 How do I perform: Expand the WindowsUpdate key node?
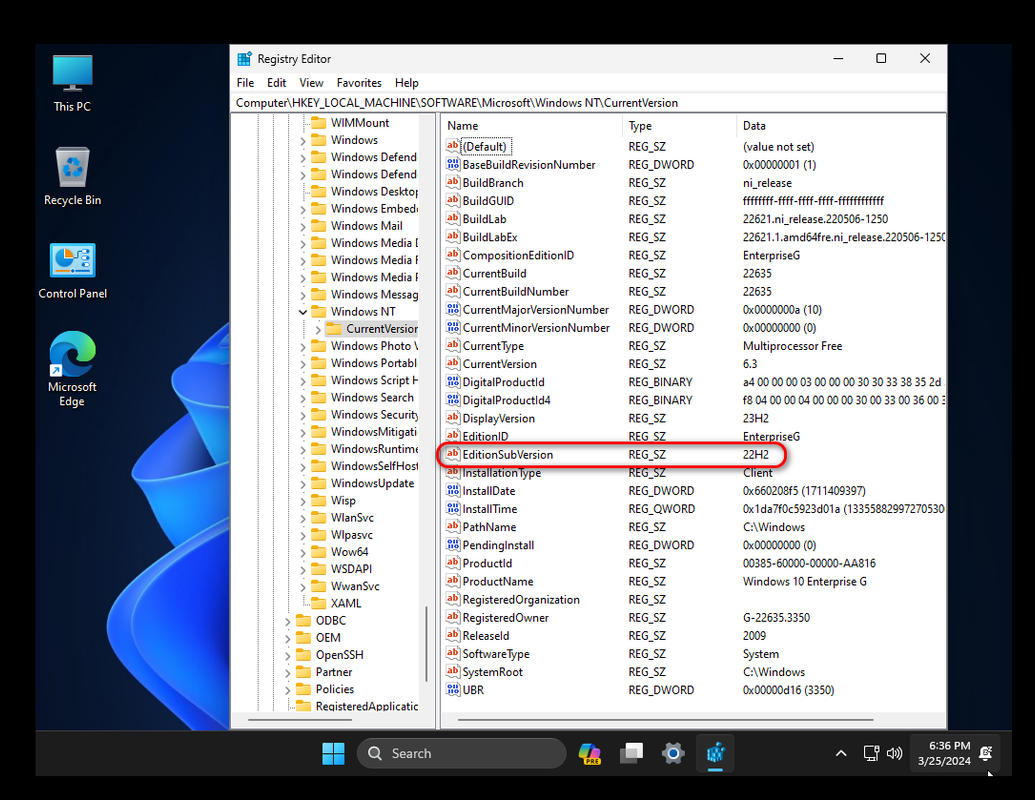click(303, 484)
